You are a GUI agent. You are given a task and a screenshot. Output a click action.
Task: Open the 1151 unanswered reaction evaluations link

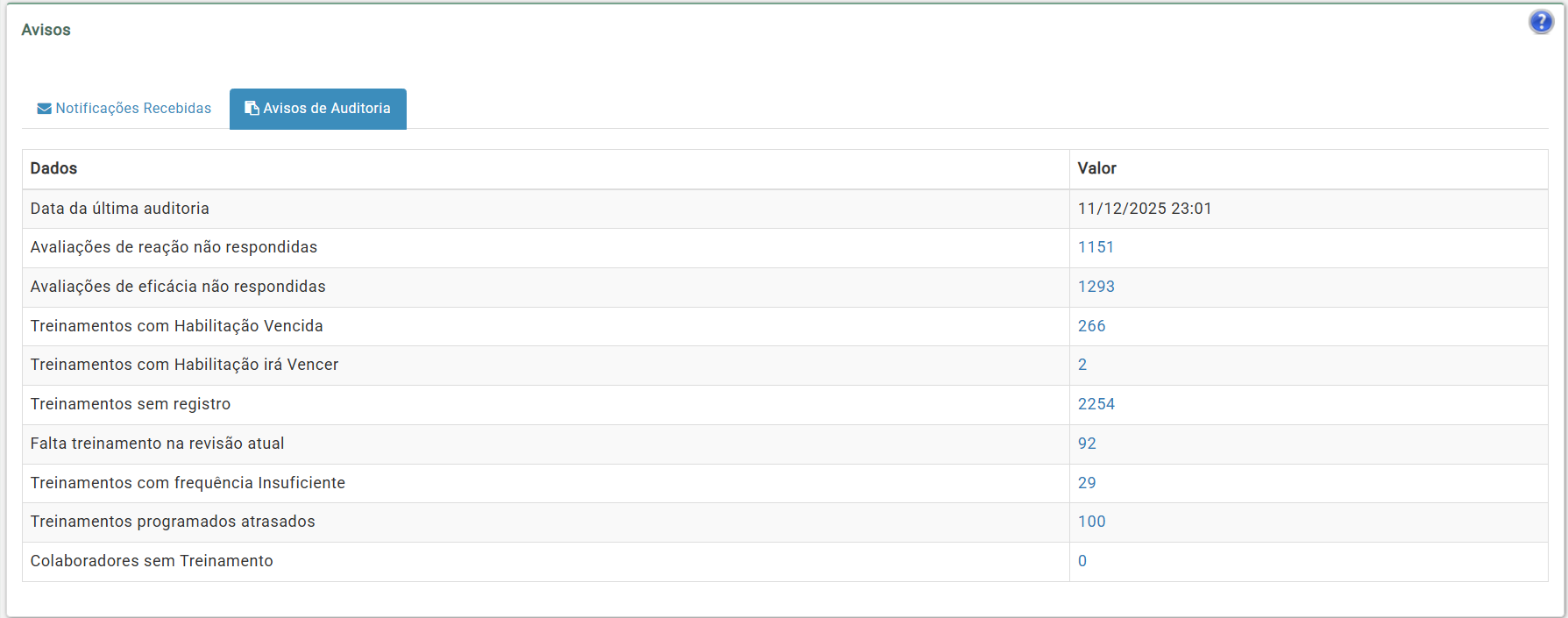pyautogui.click(x=1096, y=247)
